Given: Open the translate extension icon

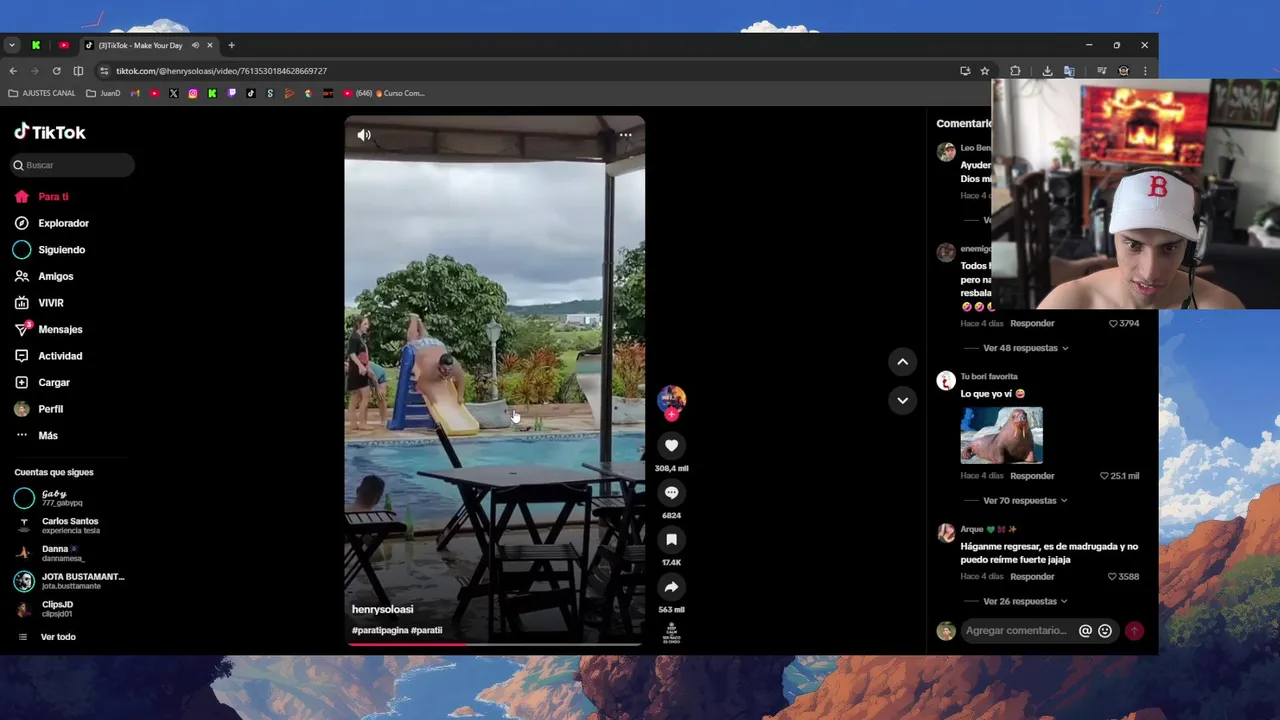Looking at the screenshot, I should [1069, 71].
